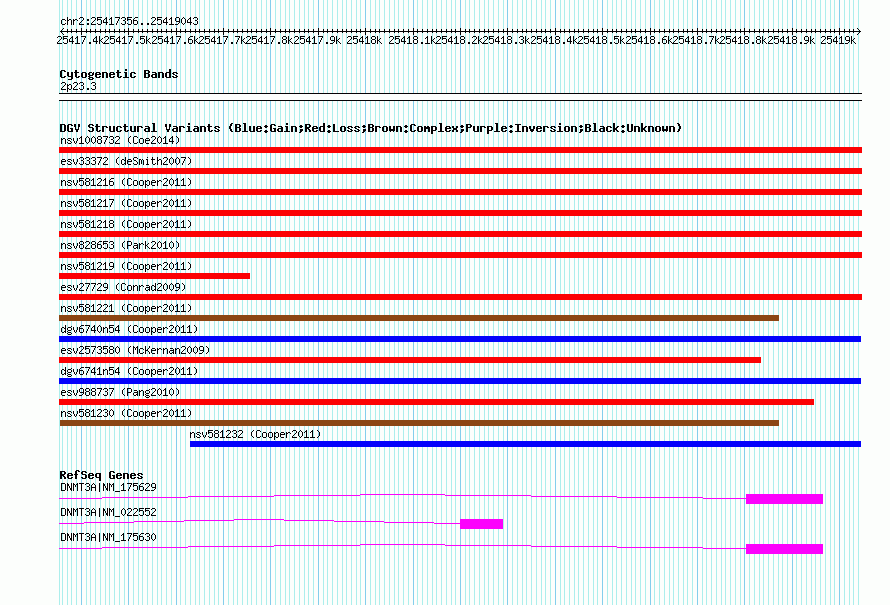Open the nsv581216 (Cooper2011) variant label
The image size is (890, 605).
click(x=126, y=182)
